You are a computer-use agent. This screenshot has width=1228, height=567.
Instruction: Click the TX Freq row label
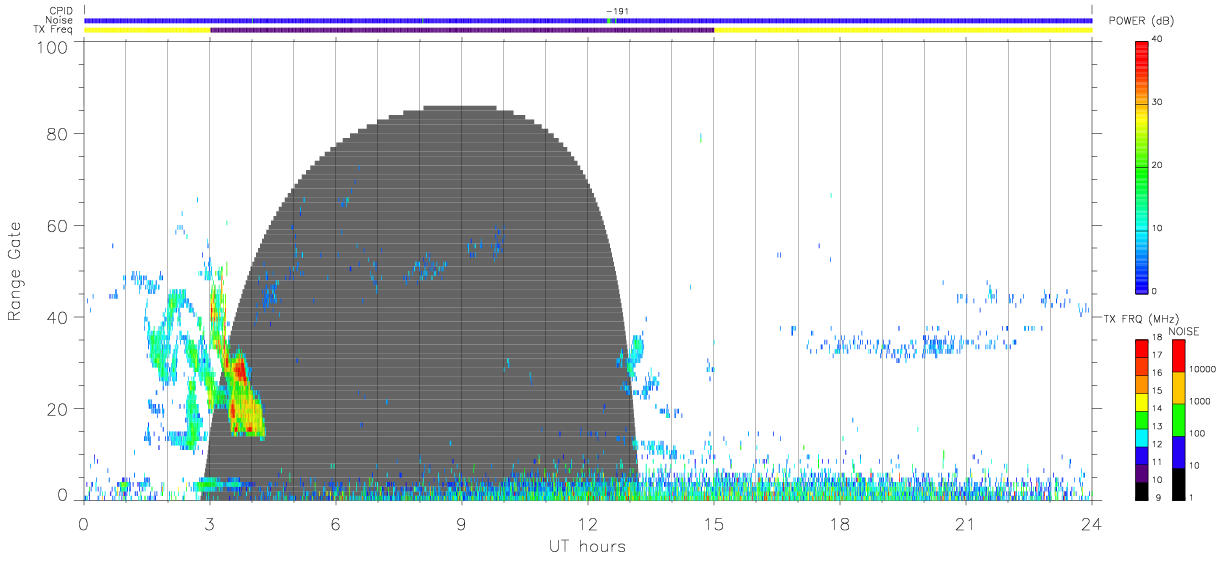pos(53,29)
